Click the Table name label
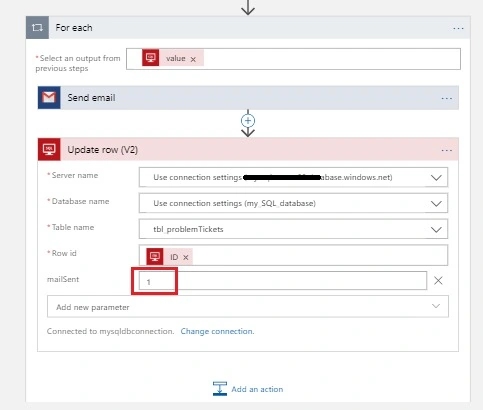483x410 pixels. coord(73,227)
